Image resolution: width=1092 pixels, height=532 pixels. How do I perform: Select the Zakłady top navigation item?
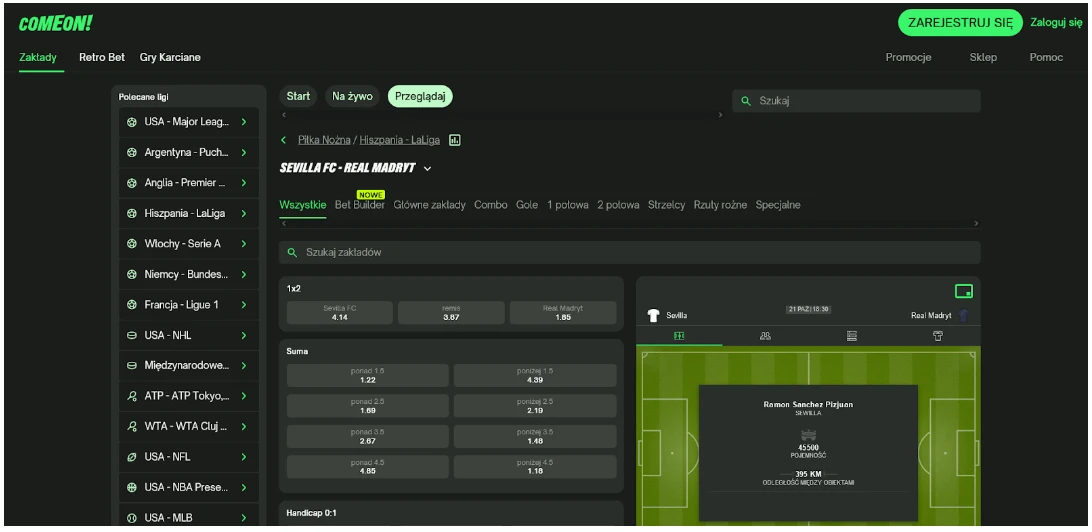coord(38,57)
